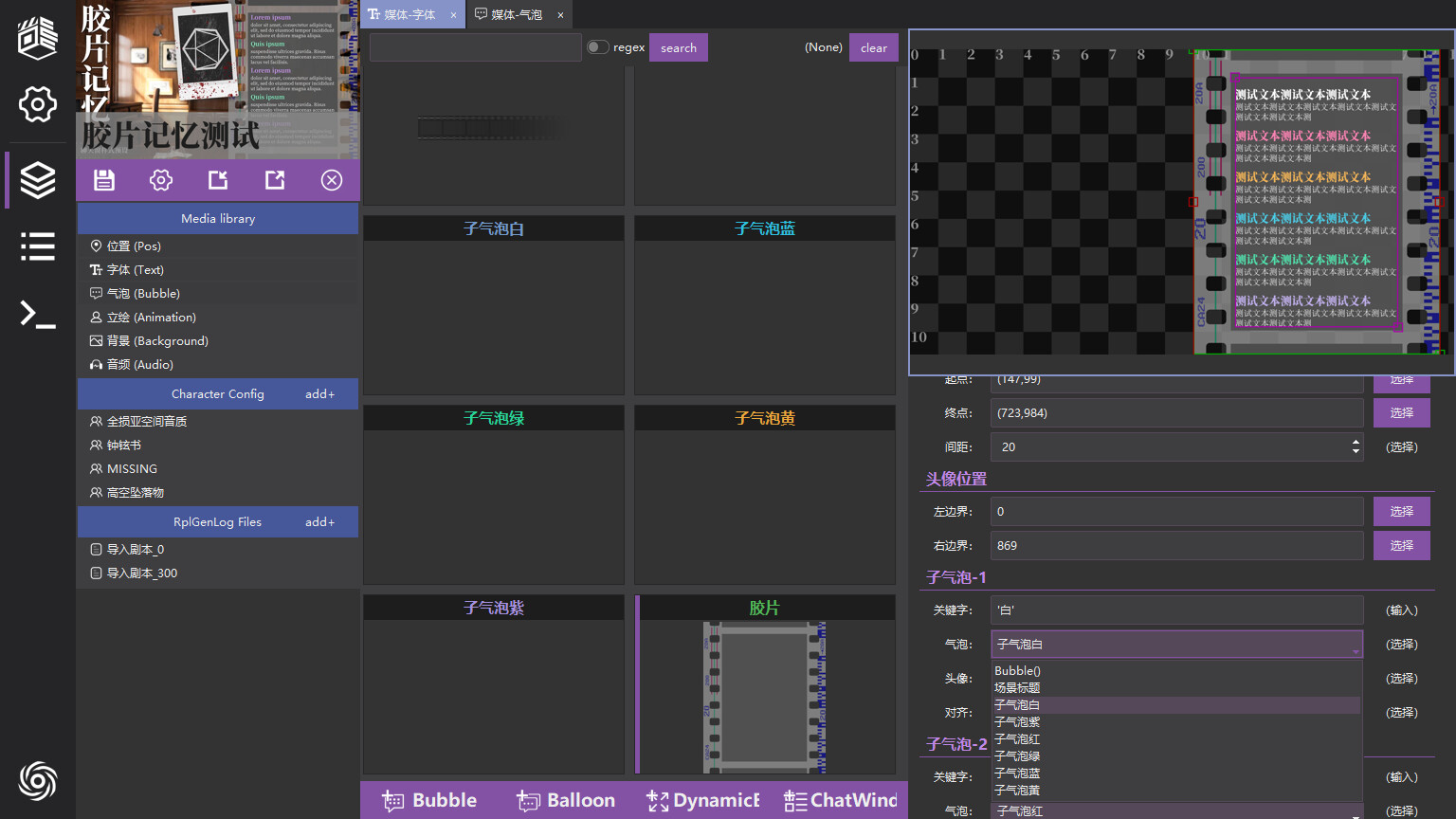This screenshot has width=1456, height=819.
Task: Toggle the regex switch in the search bar
Action: (x=597, y=46)
